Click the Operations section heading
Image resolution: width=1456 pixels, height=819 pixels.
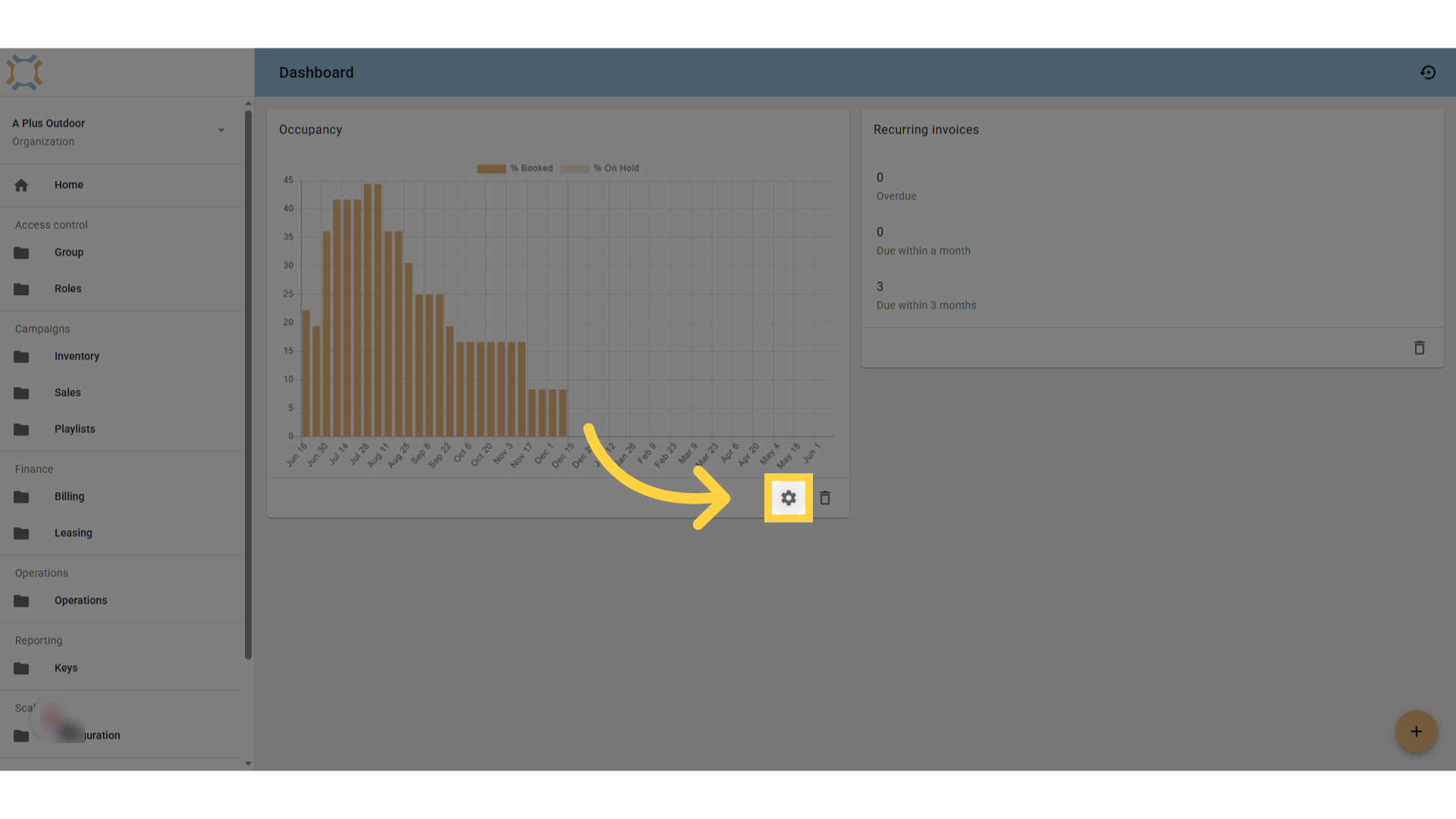[x=42, y=573]
